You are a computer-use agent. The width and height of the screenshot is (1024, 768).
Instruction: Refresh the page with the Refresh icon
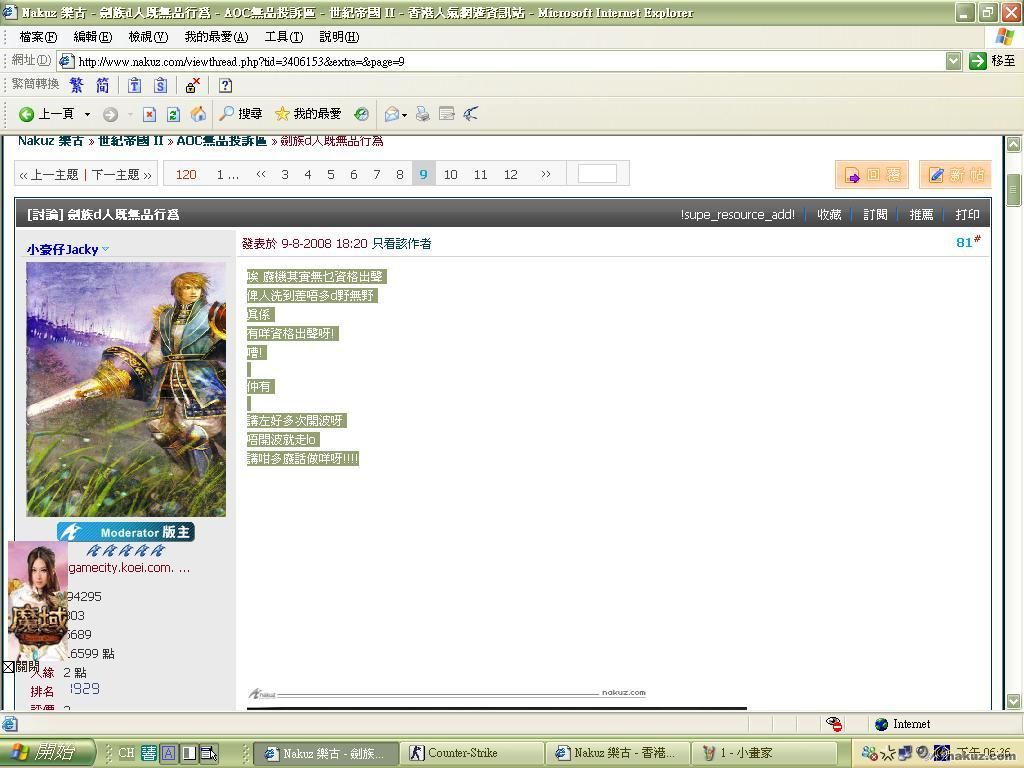[173, 114]
